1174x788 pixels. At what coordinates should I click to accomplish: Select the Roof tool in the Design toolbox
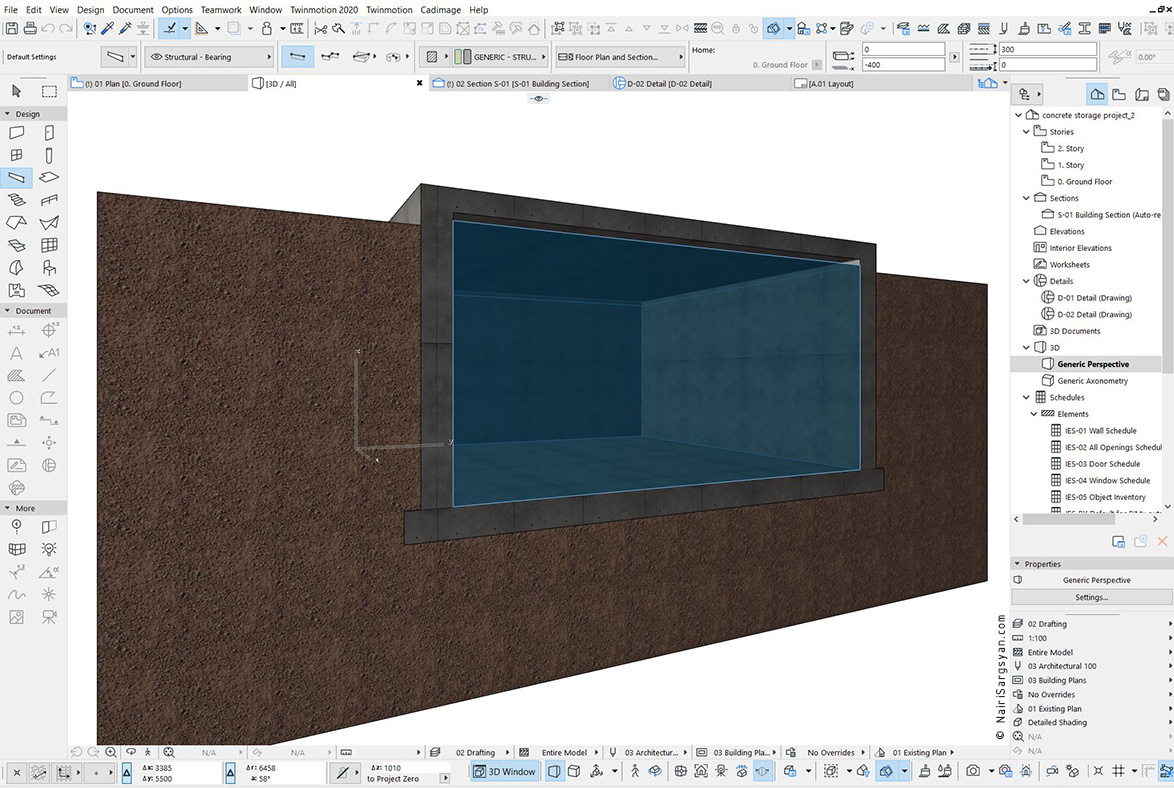click(x=16, y=222)
